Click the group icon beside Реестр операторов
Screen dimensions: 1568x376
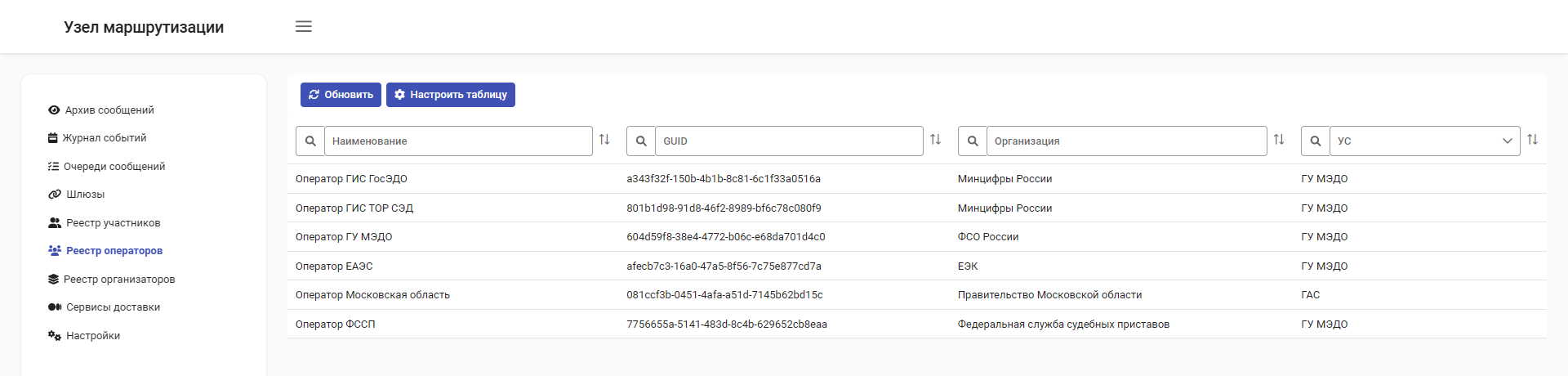point(55,251)
